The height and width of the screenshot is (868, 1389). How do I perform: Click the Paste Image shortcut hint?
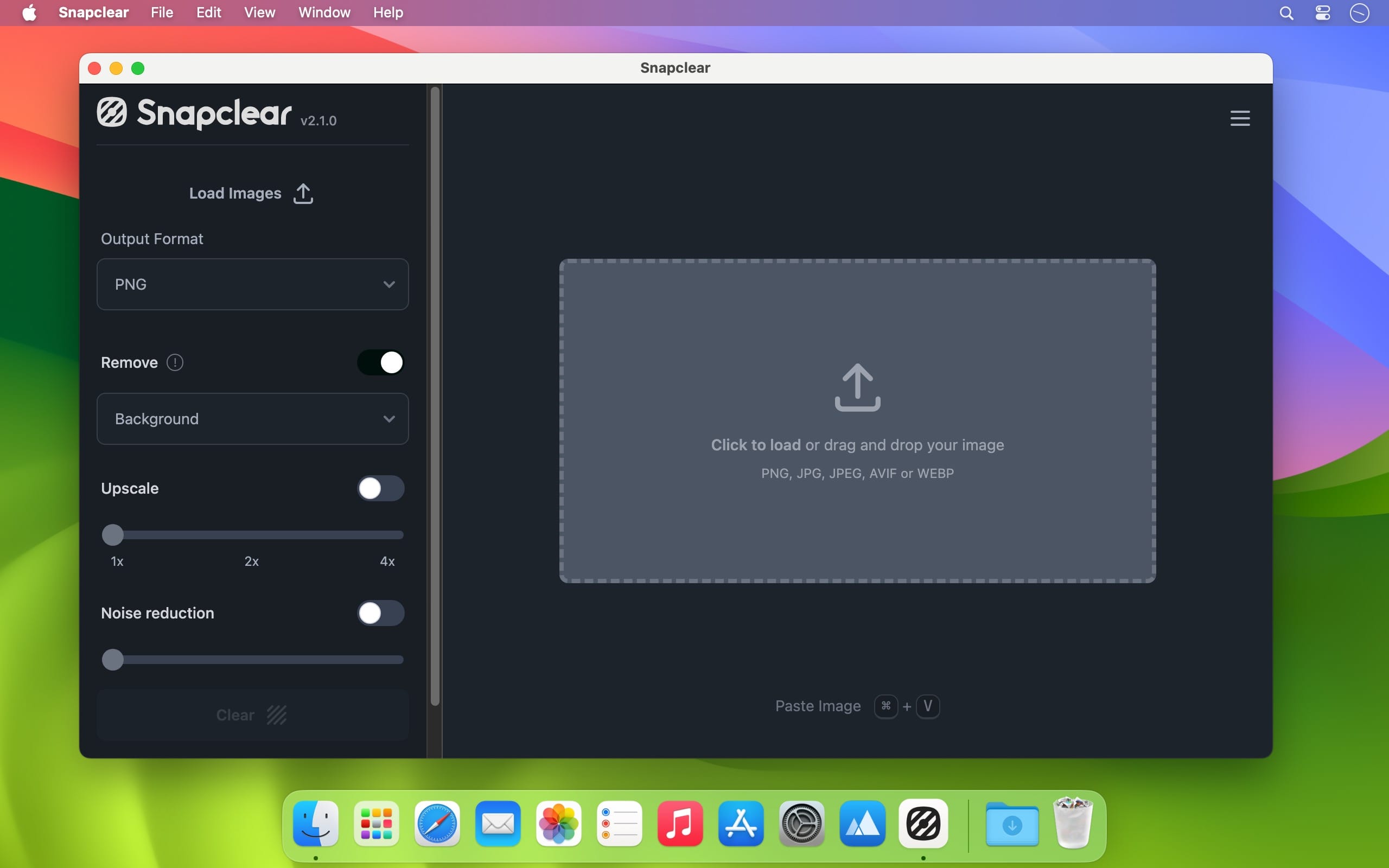[857, 706]
